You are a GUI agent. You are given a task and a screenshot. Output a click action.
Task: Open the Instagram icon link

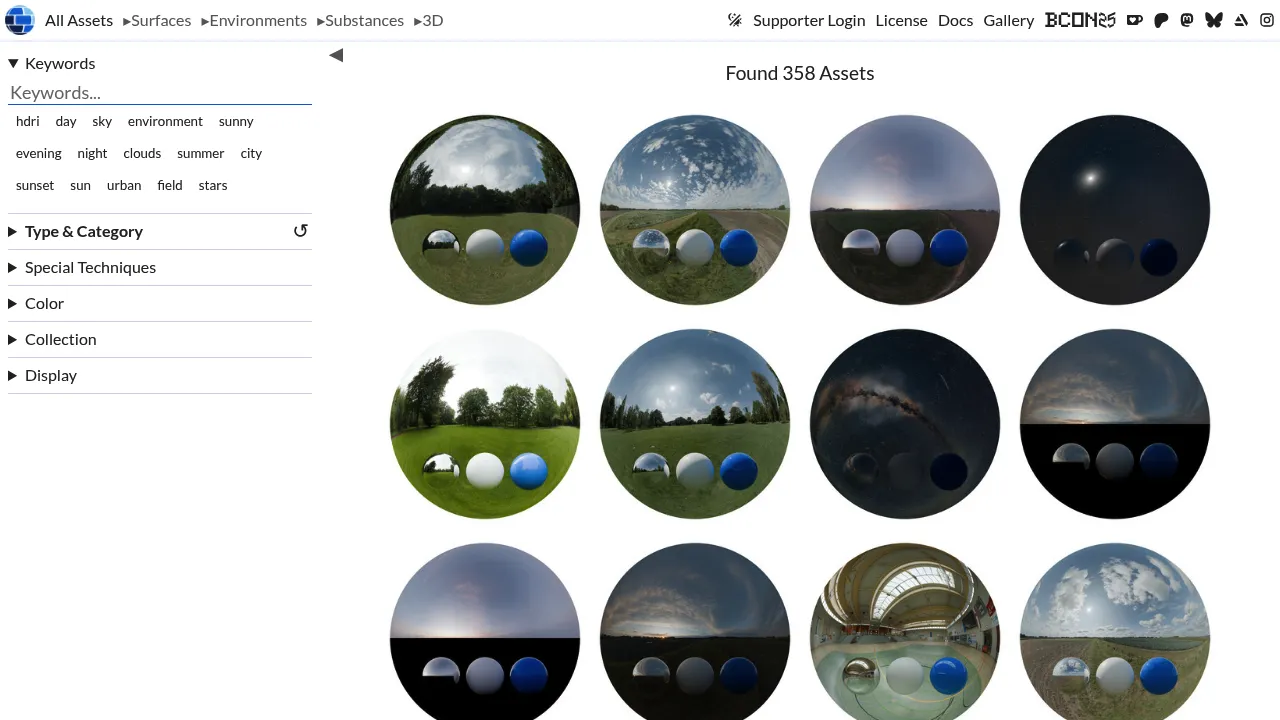point(1267,20)
